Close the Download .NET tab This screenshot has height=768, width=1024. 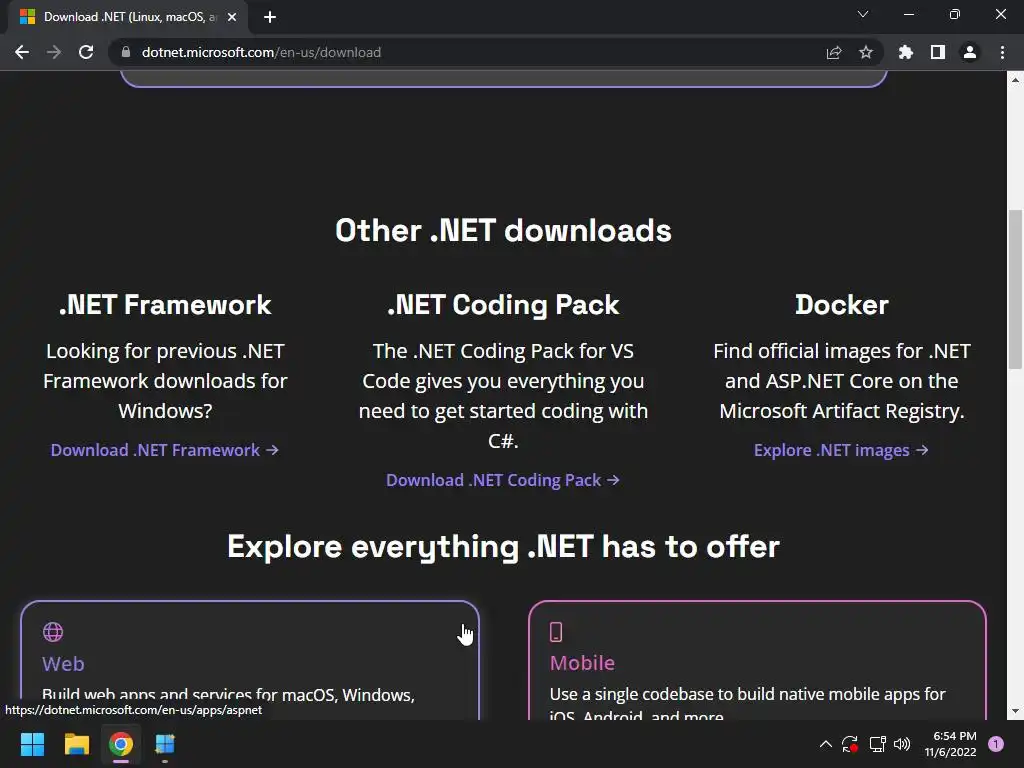tap(232, 17)
